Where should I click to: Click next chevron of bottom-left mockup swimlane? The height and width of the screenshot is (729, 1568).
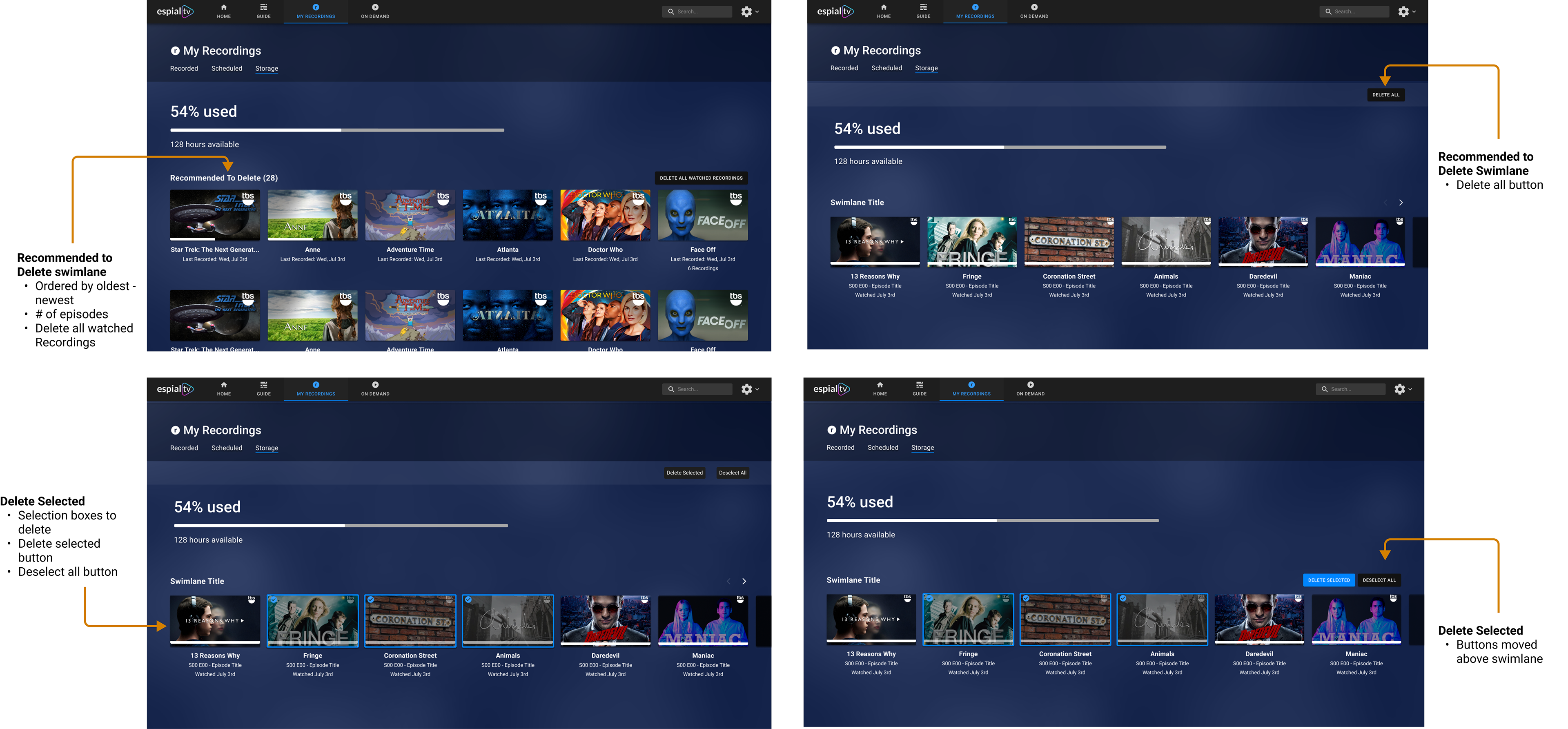point(744,582)
